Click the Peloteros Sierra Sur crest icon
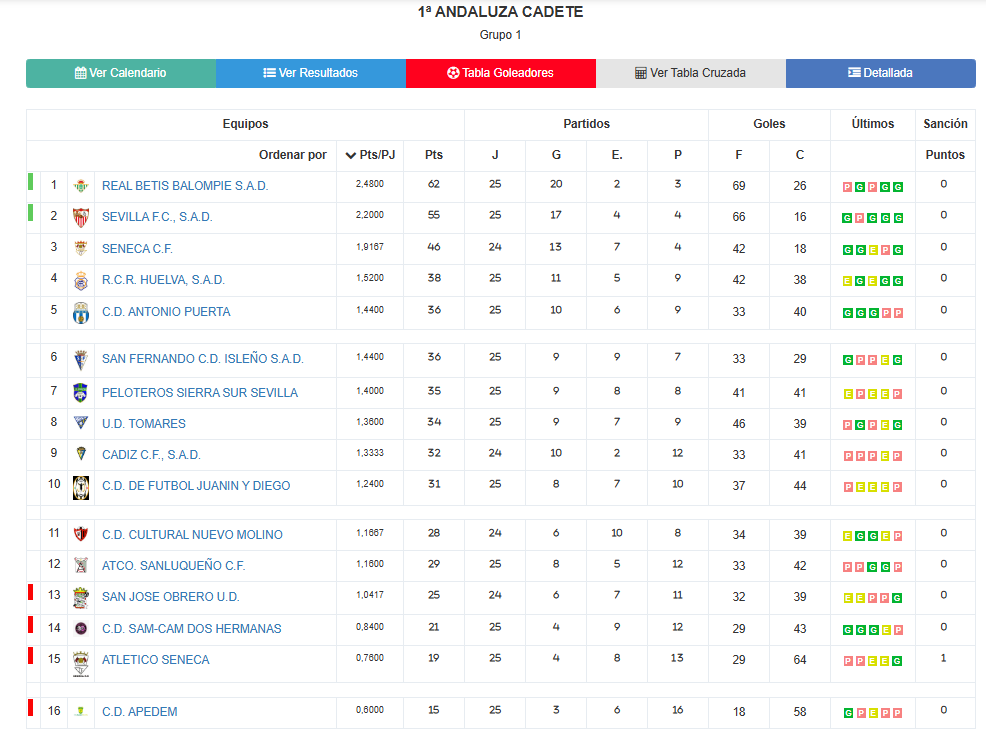 pos(80,393)
